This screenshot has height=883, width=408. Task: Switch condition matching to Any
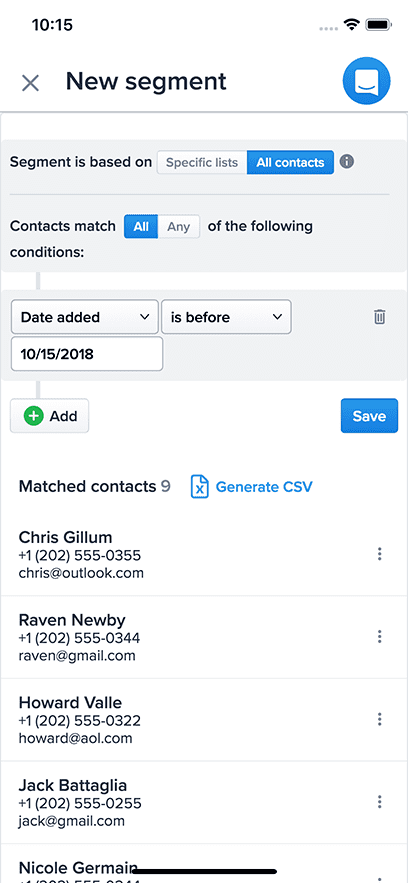(179, 227)
